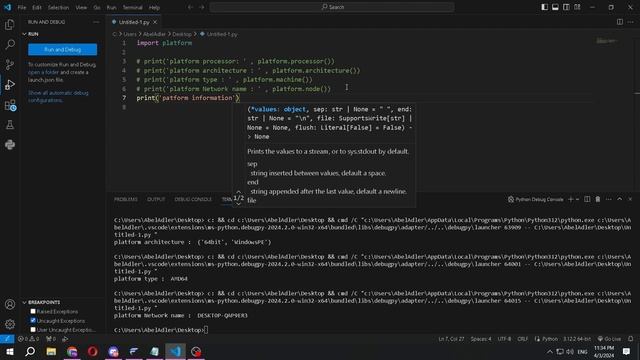Viewport: 640px width, 360px height.
Task: Split the terminal panel
Action: click(587, 199)
